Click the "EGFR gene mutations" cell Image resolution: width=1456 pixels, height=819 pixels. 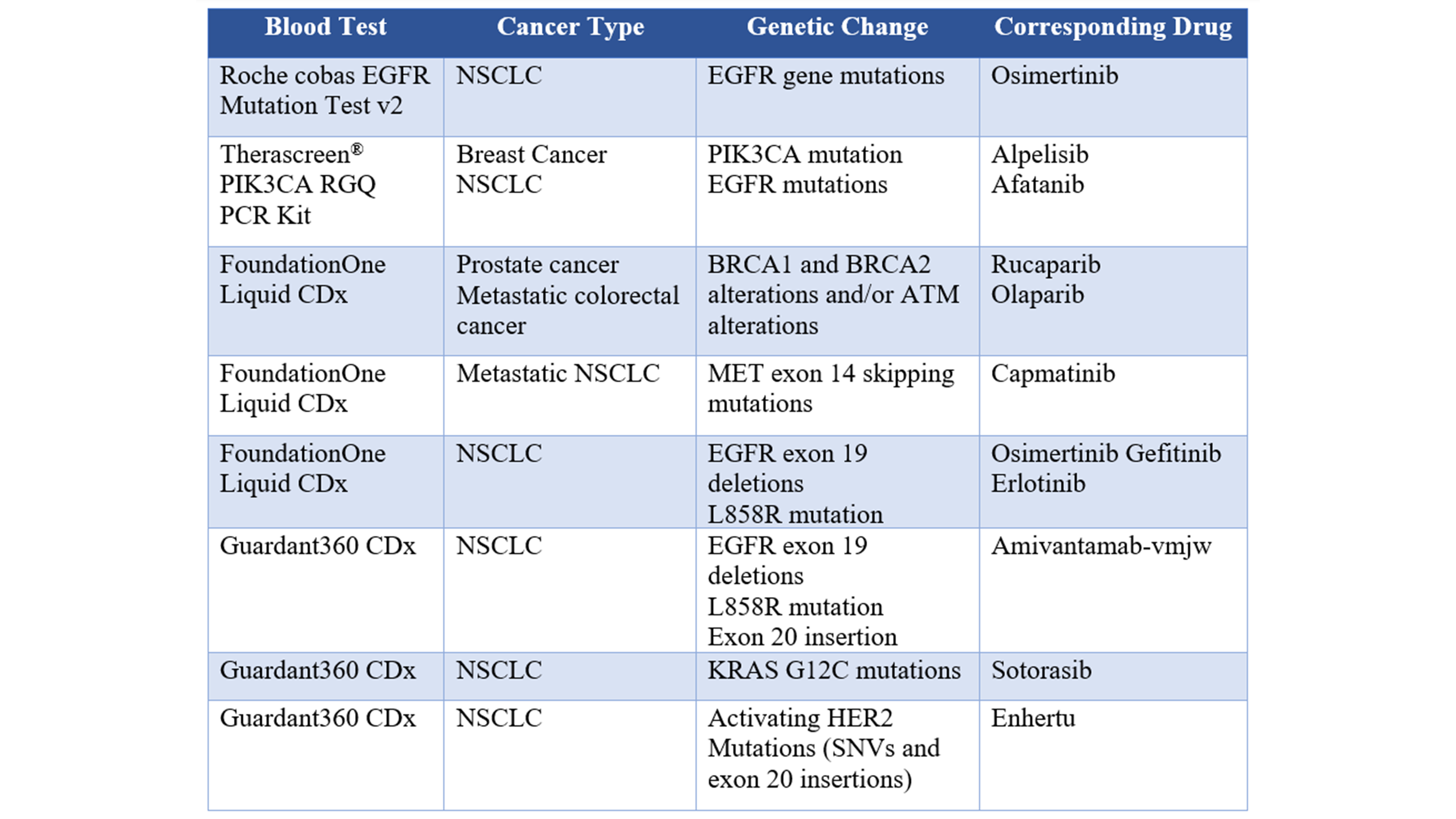[826, 76]
